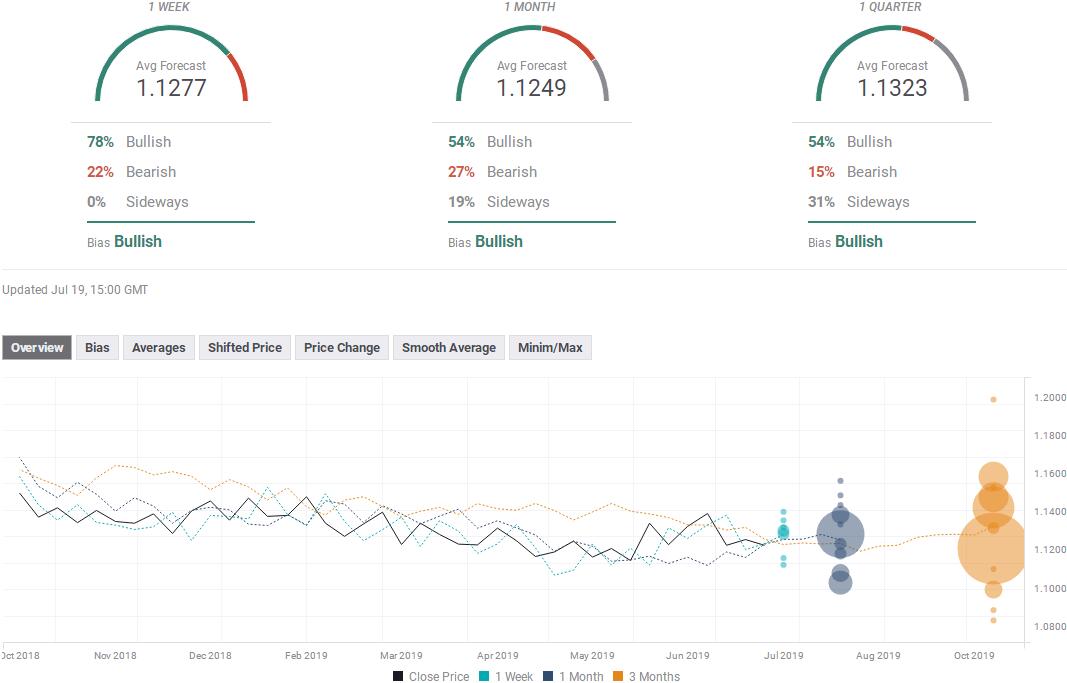Click the large blue 1 Month forecast bubble
The height and width of the screenshot is (683, 1067).
coord(840,535)
